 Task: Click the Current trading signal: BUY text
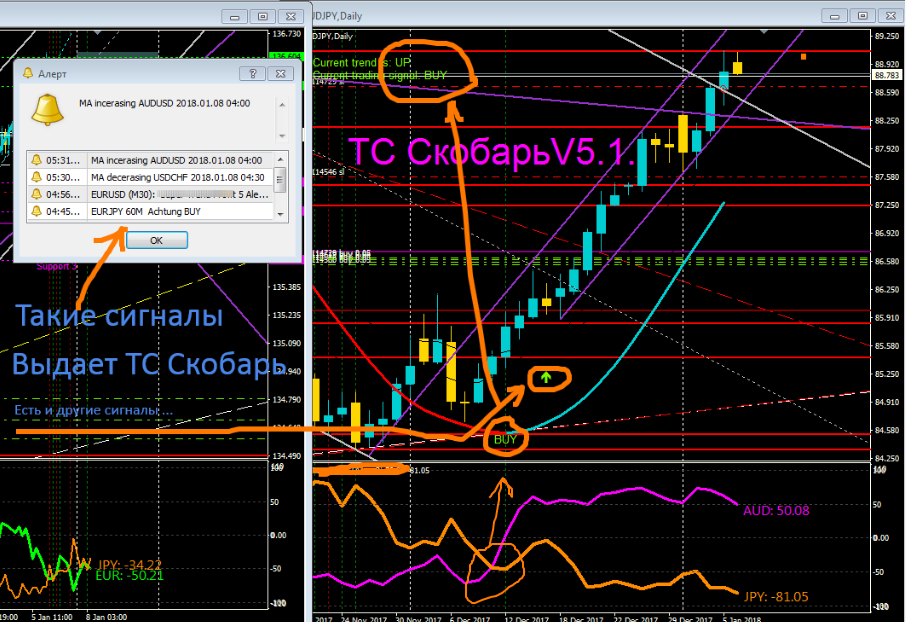pos(380,75)
